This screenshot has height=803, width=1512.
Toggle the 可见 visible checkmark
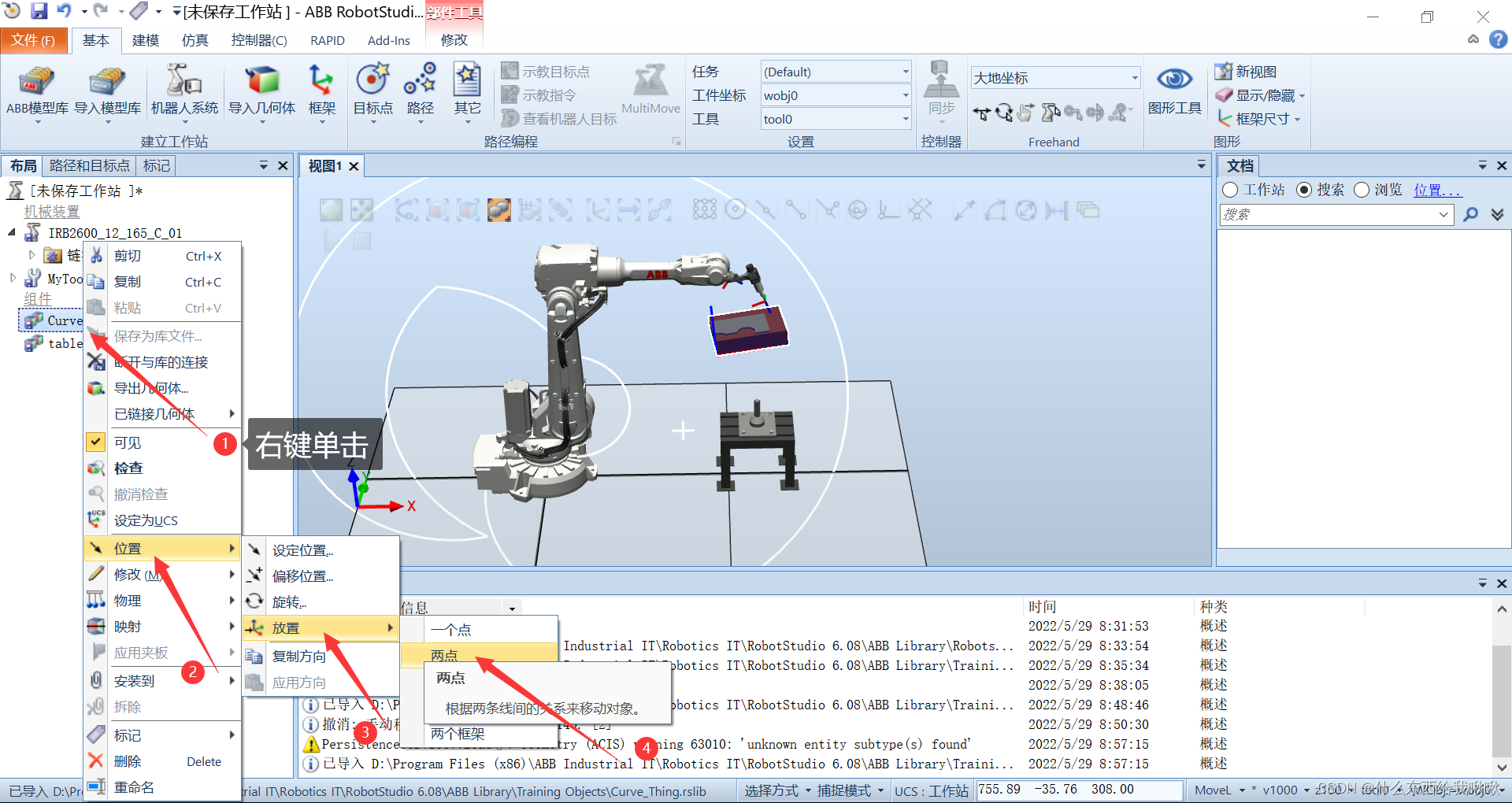pyautogui.click(x=96, y=442)
